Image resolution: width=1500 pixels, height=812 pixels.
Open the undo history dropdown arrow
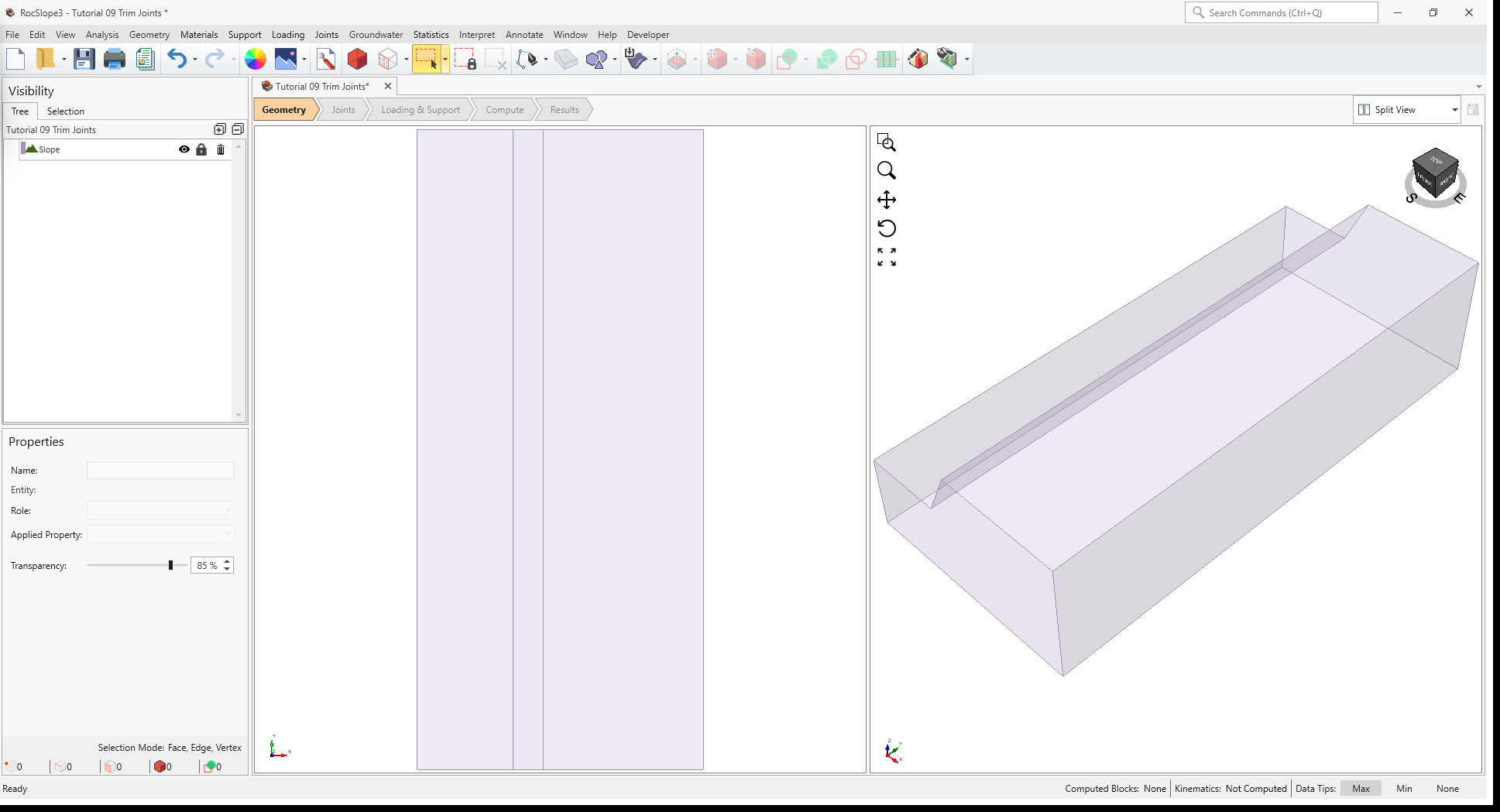click(195, 60)
